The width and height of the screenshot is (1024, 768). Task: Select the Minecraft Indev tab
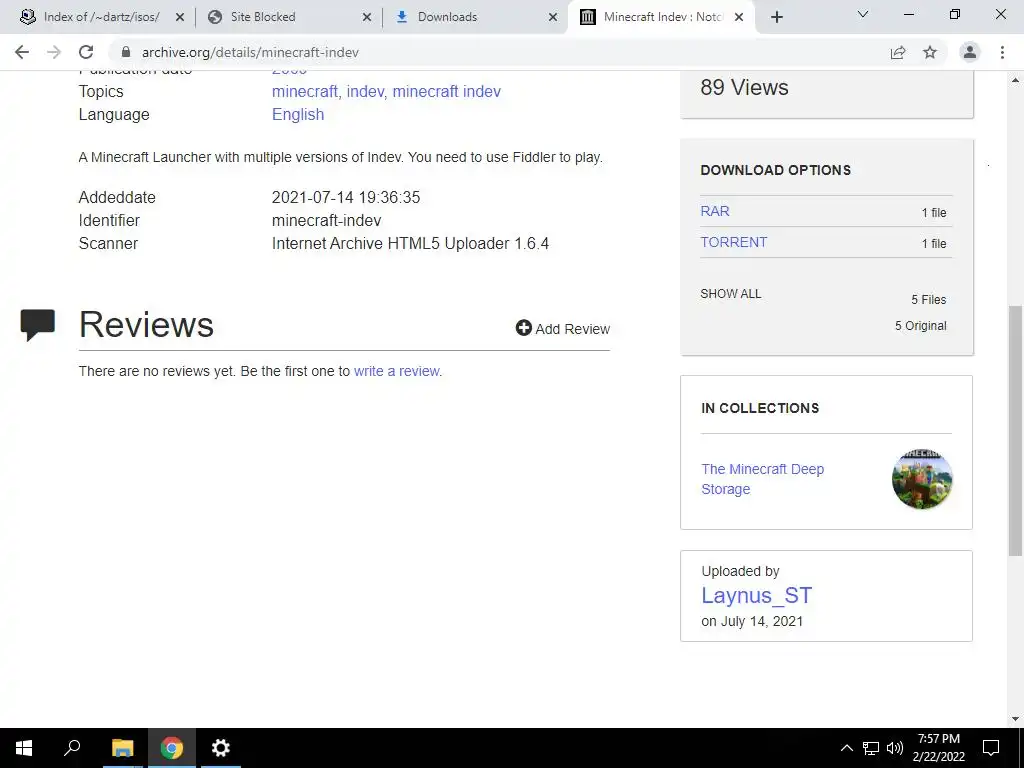663,17
